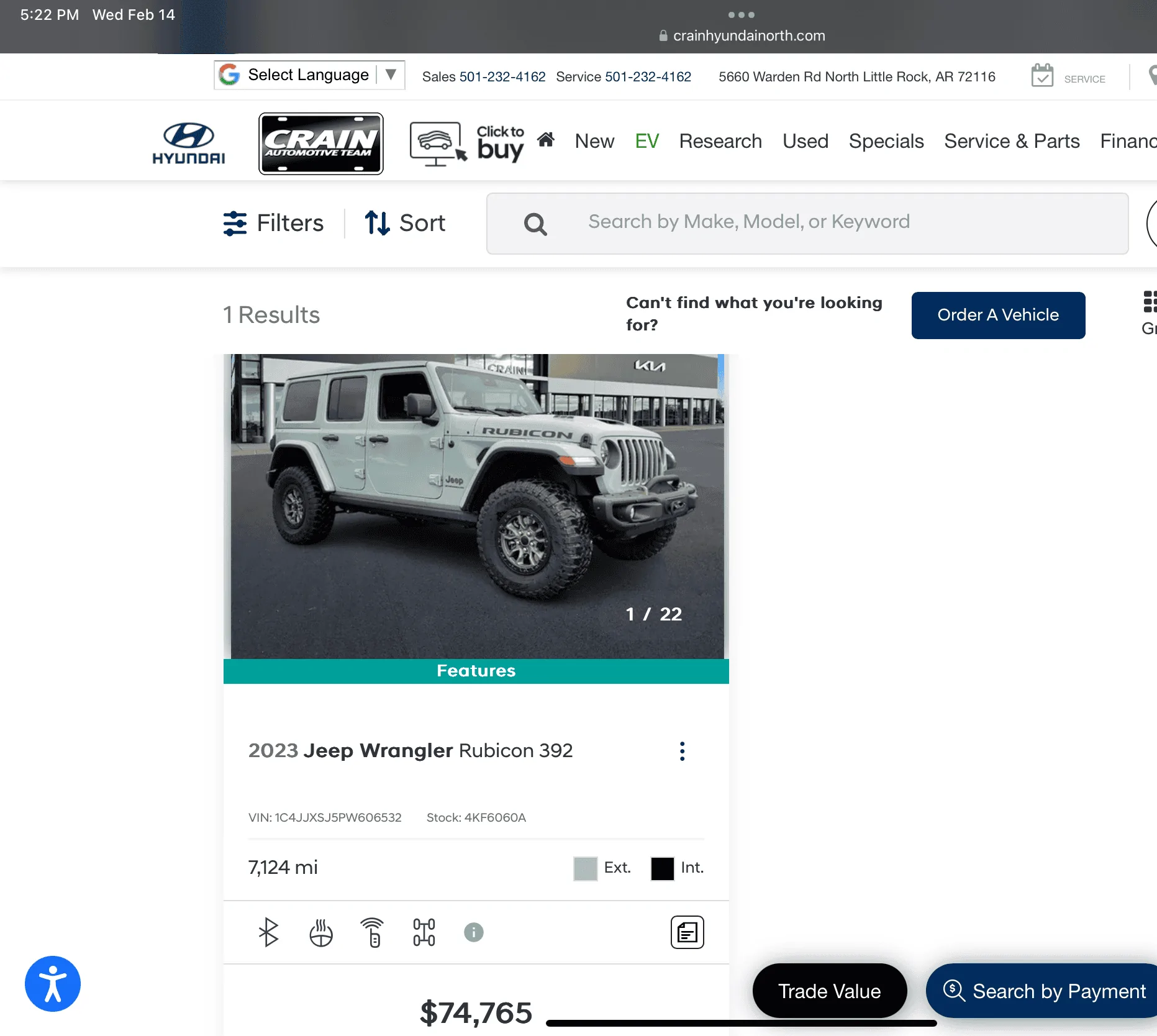1157x1036 pixels.
Task: Click the Google Translate logo
Action: [x=229, y=75]
